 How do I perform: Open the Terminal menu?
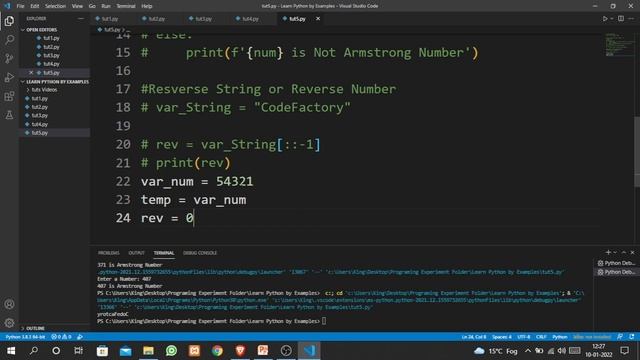126,6
